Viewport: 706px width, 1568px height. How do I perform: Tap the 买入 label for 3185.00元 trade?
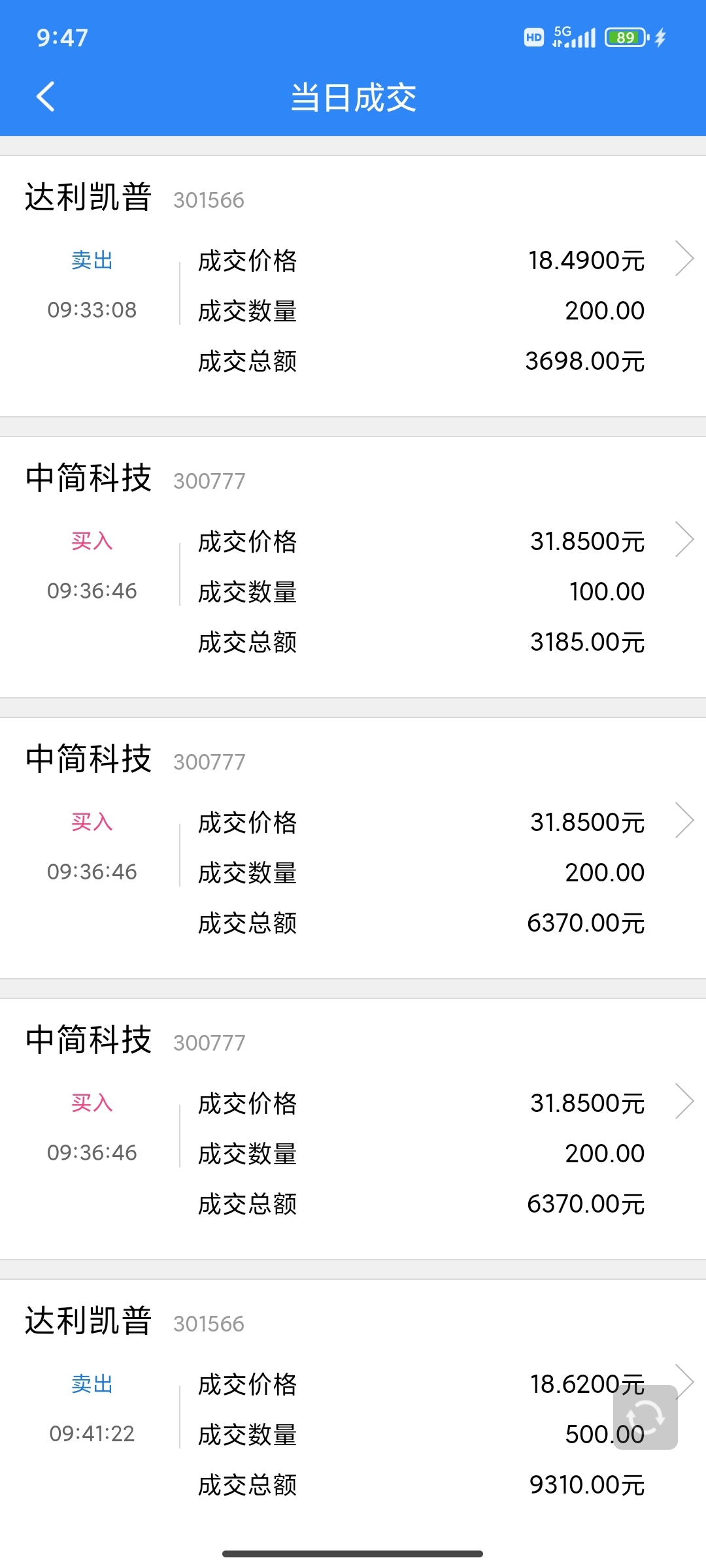coord(92,541)
